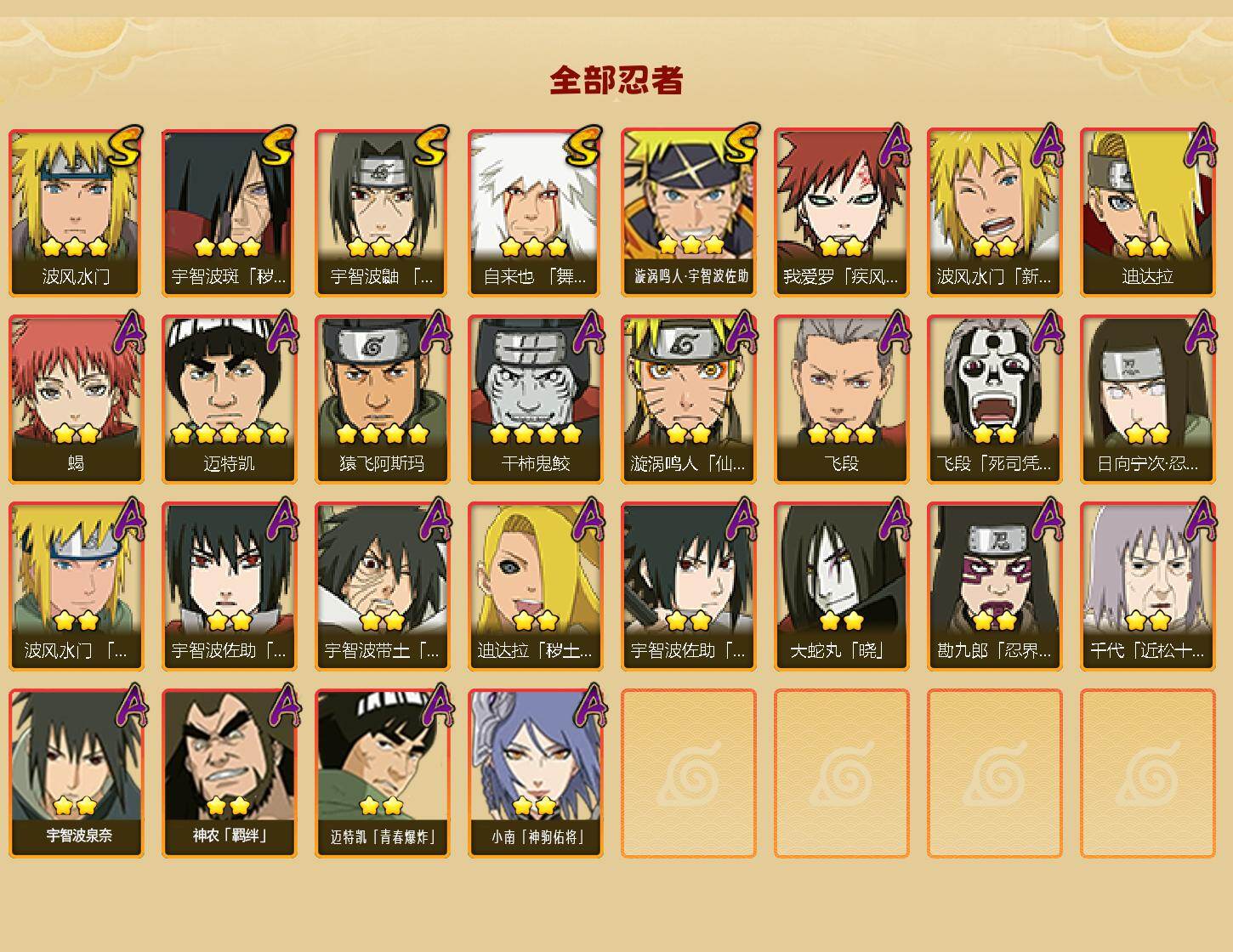Click the A rank badge on 我爱罗 card

click(893, 146)
